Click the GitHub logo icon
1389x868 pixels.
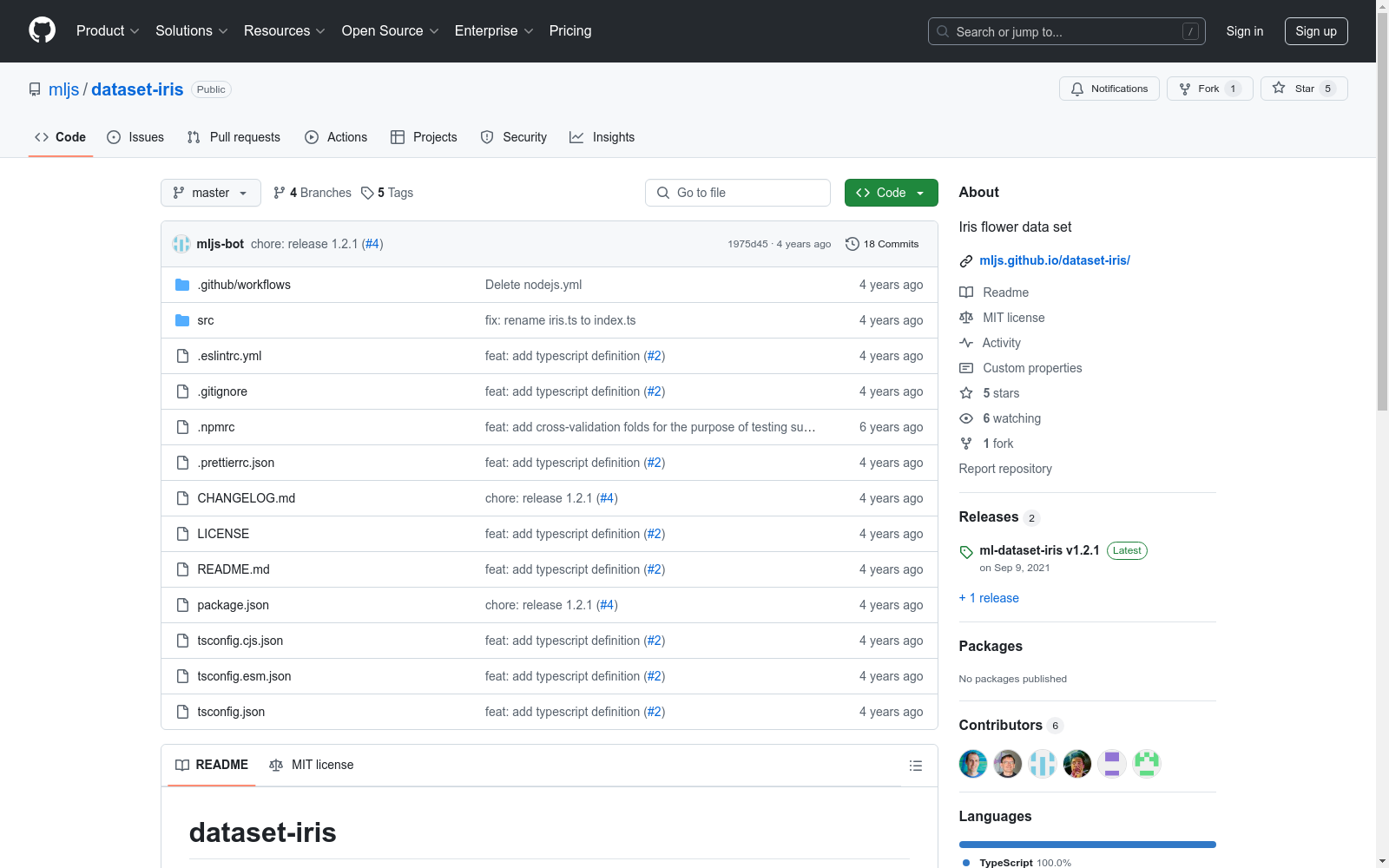pos(42,30)
